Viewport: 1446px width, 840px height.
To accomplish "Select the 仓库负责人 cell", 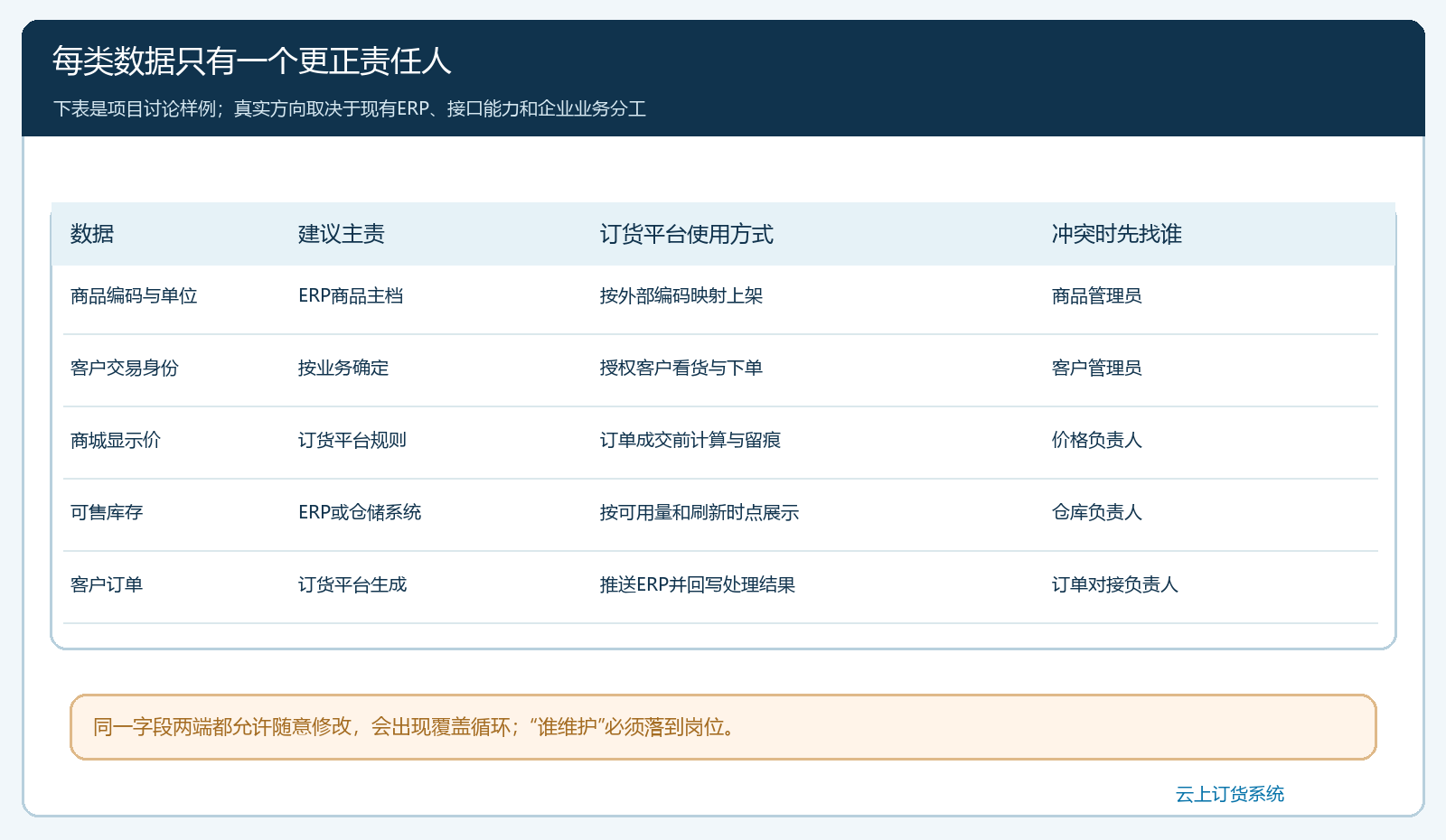I will pyautogui.click(x=1097, y=512).
